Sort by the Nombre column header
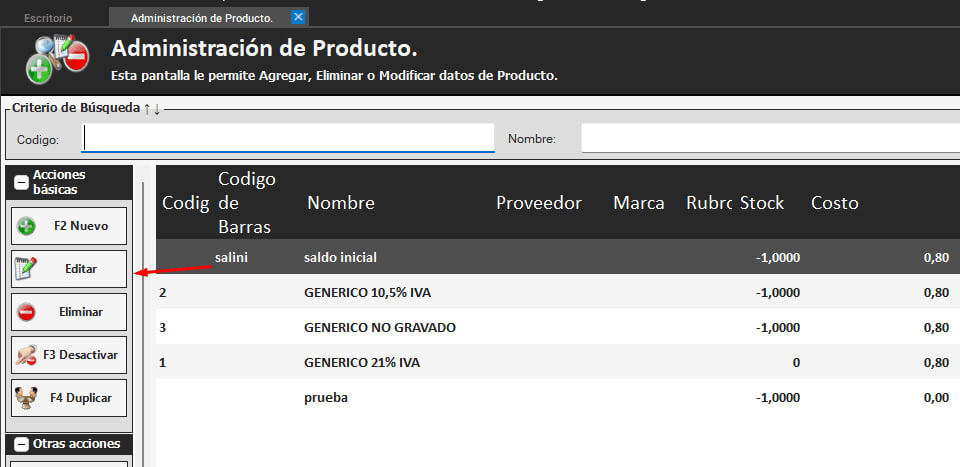960x467 pixels. (x=341, y=203)
